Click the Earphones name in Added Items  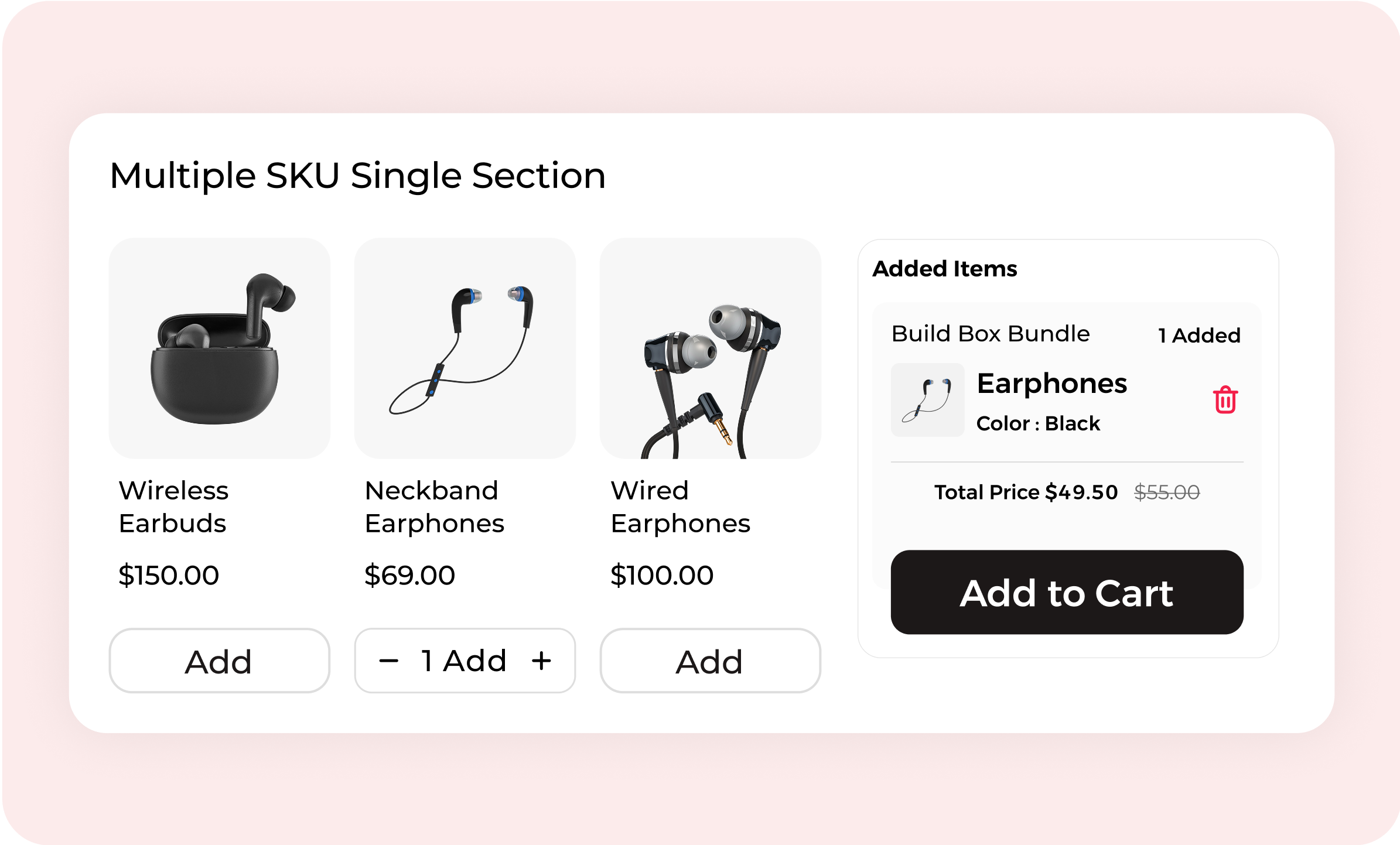tap(1051, 384)
